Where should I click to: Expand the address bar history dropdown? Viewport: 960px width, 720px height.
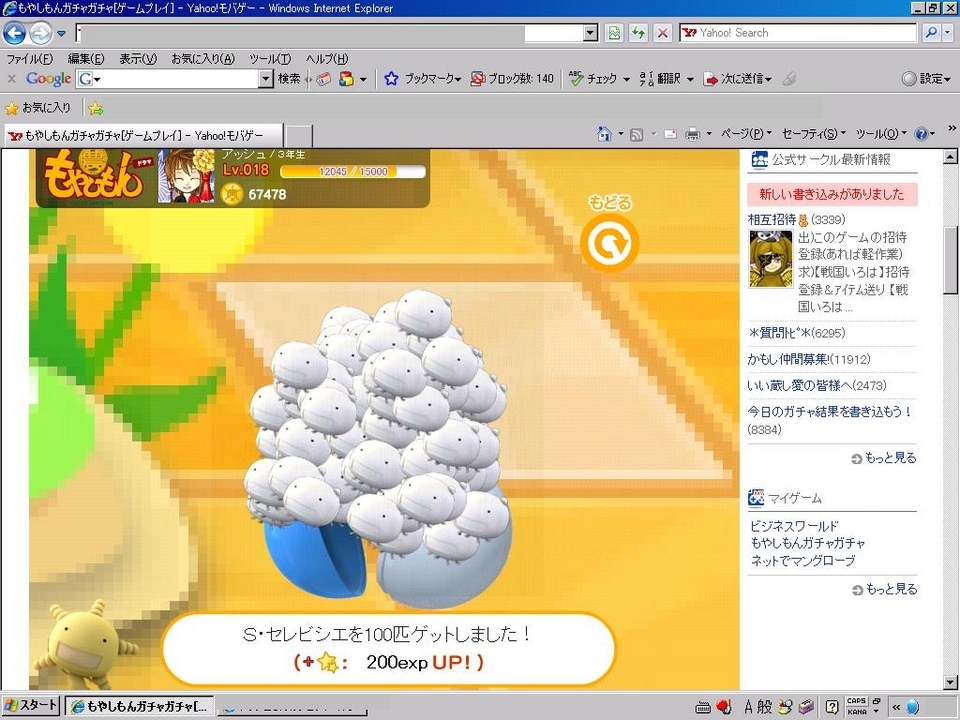tap(590, 33)
